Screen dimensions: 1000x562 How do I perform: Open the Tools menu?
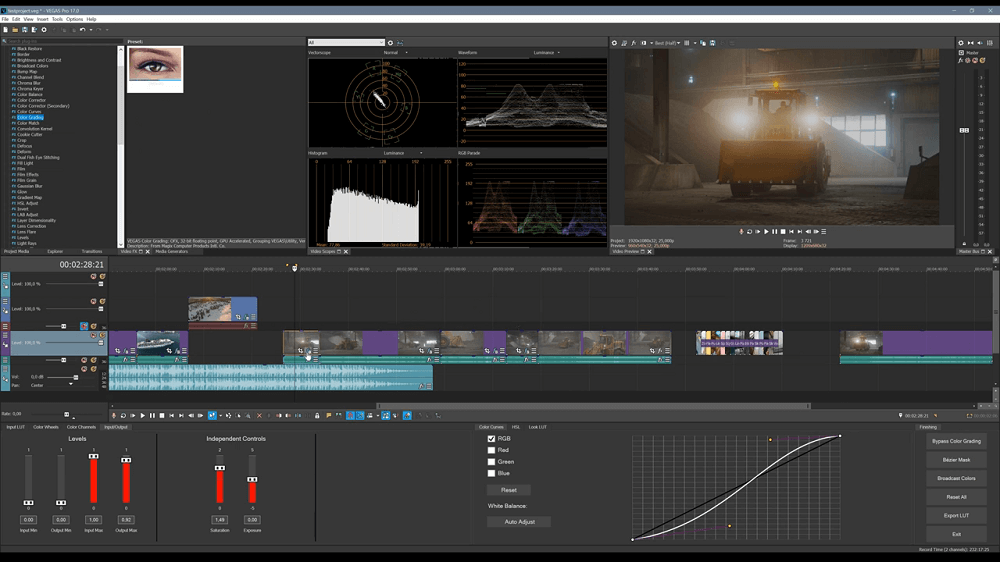click(x=57, y=19)
